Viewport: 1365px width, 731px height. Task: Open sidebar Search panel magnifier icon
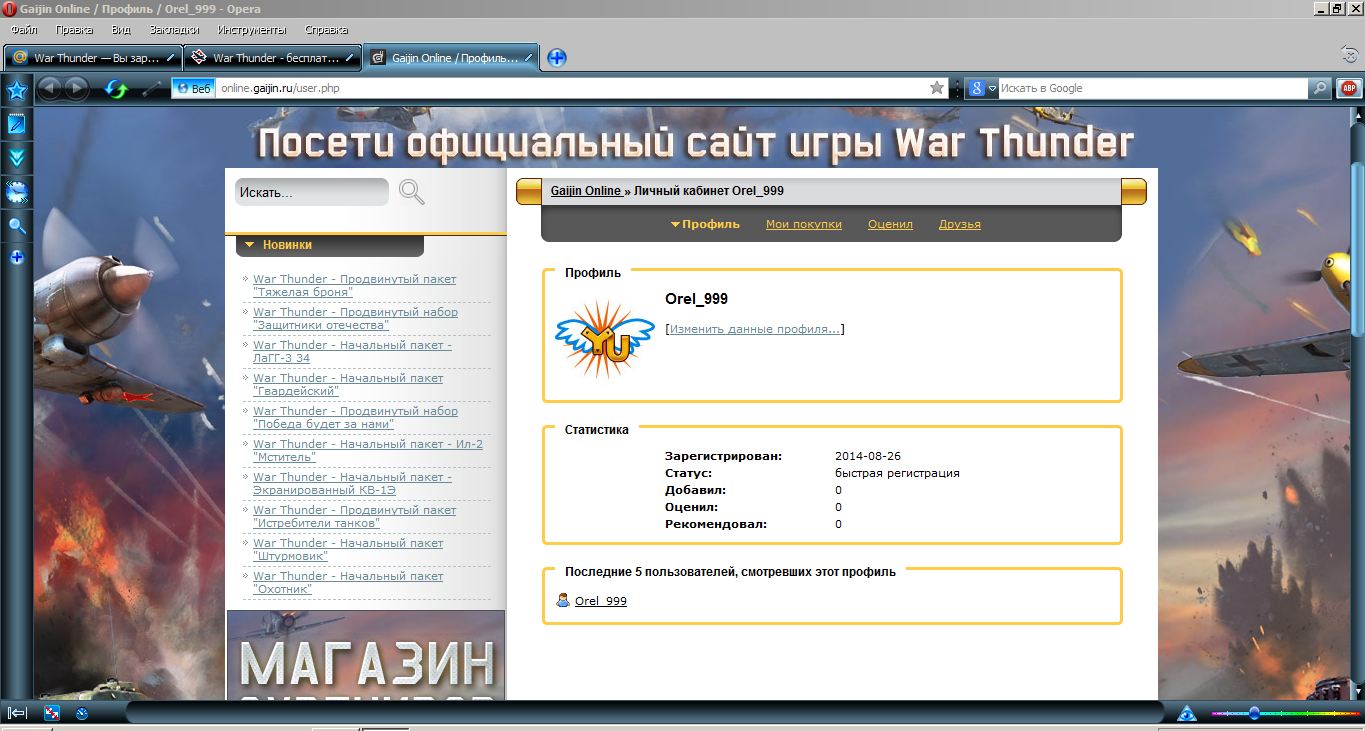[17, 226]
